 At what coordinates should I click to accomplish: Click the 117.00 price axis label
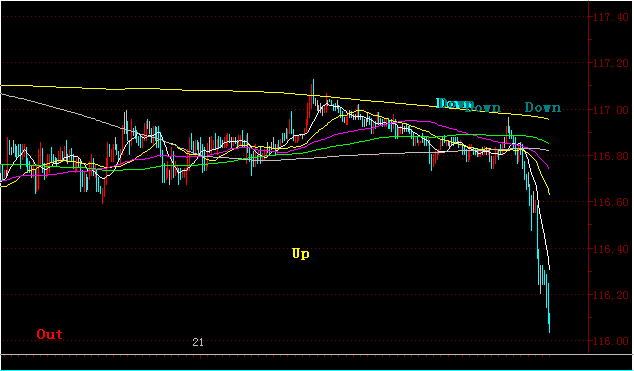611,110
